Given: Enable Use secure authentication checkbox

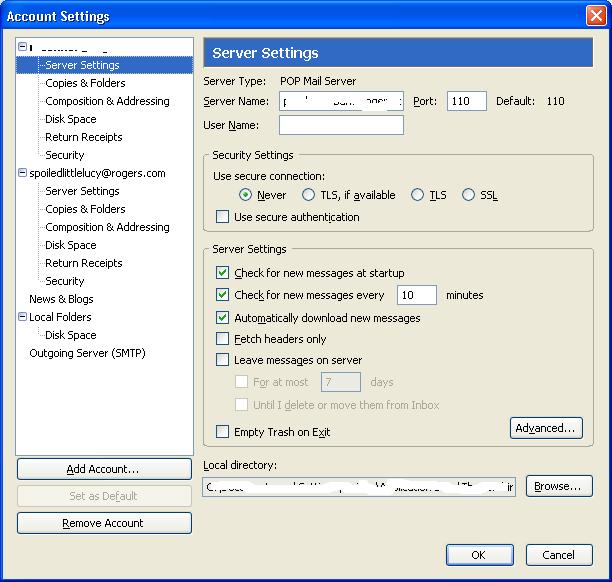Looking at the screenshot, I should 223,217.
